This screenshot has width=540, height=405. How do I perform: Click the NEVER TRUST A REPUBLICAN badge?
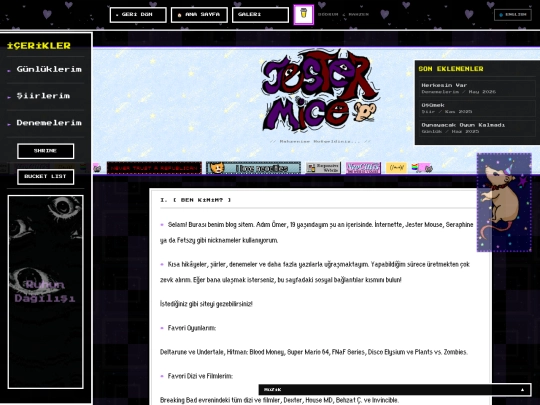pyautogui.click(x=154, y=168)
